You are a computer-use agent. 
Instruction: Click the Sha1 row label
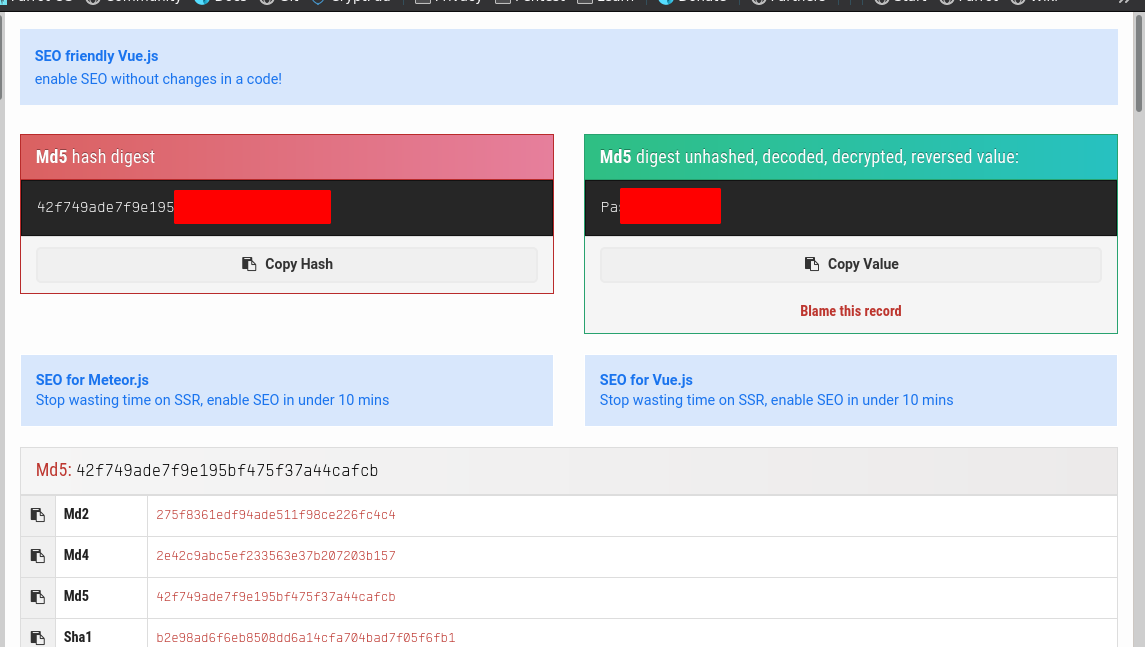click(x=78, y=637)
